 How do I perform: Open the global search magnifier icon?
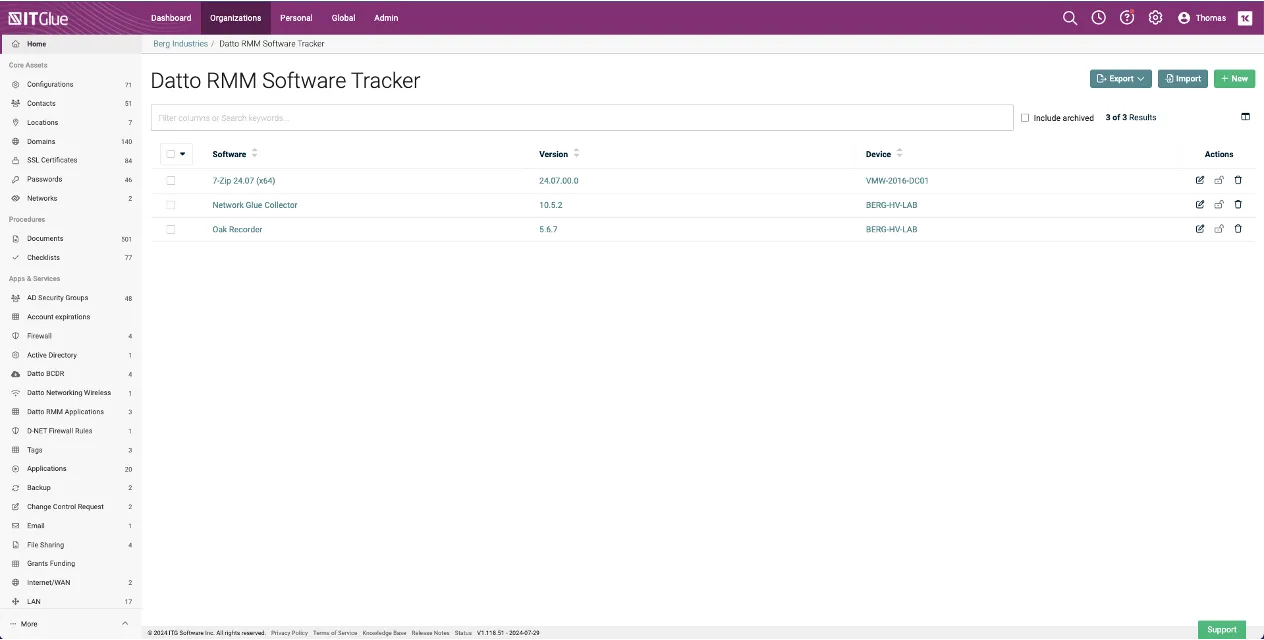point(1069,18)
